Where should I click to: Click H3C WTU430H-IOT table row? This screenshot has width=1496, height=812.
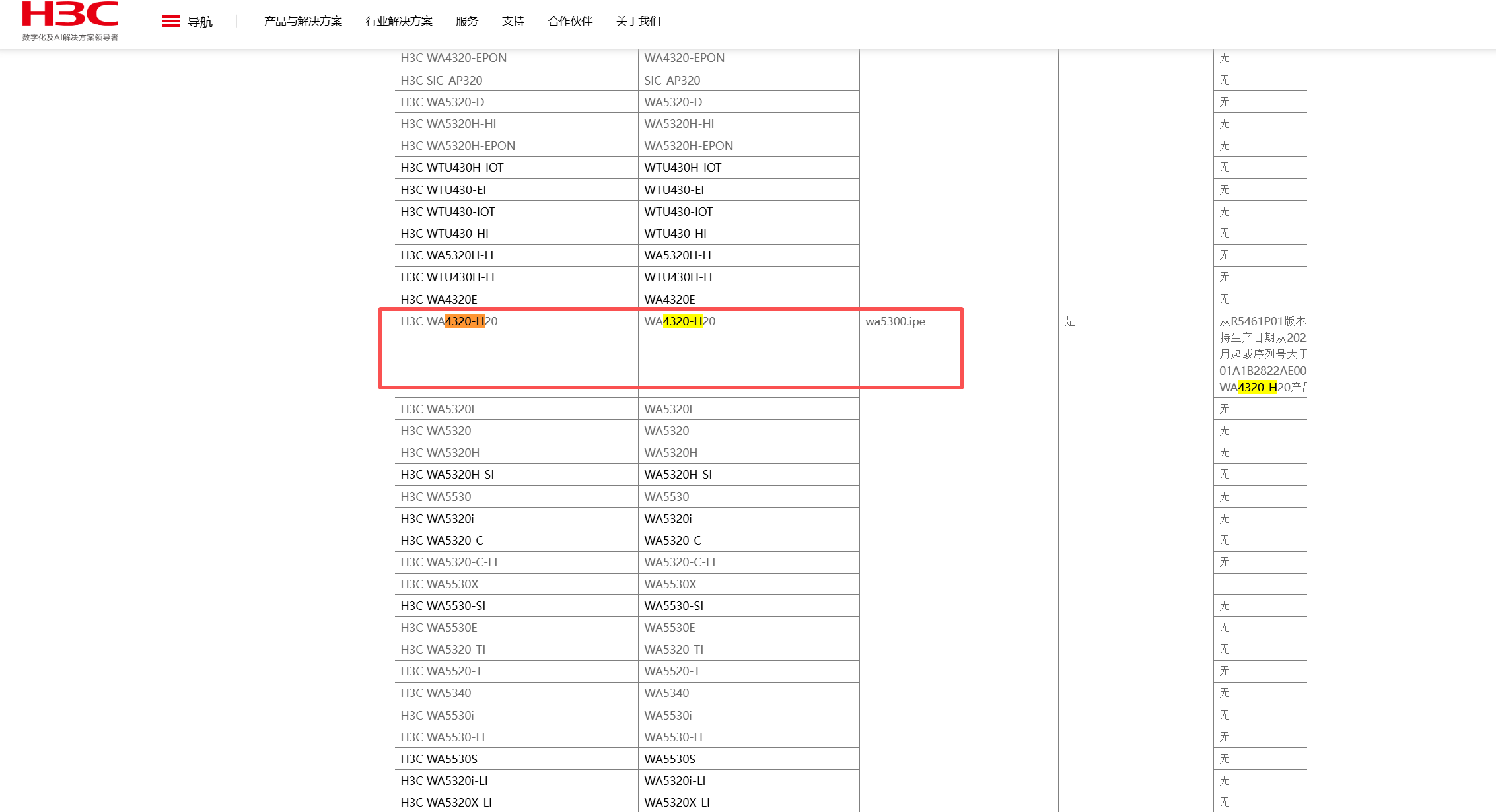(452, 168)
